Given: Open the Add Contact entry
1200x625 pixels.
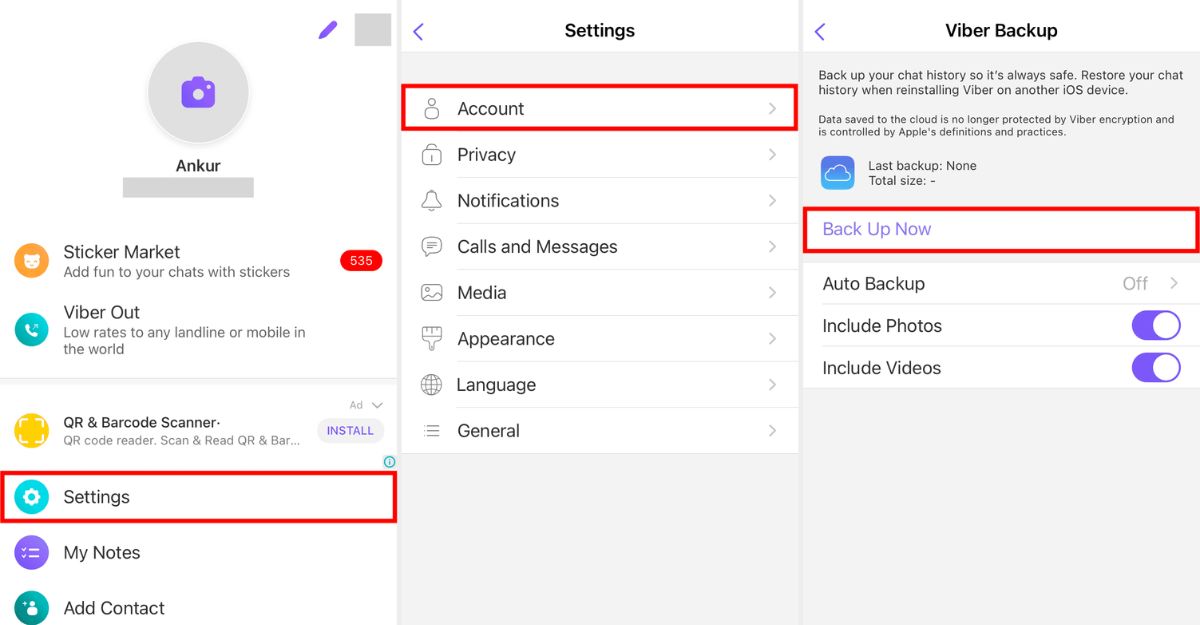Looking at the screenshot, I should coord(198,607).
